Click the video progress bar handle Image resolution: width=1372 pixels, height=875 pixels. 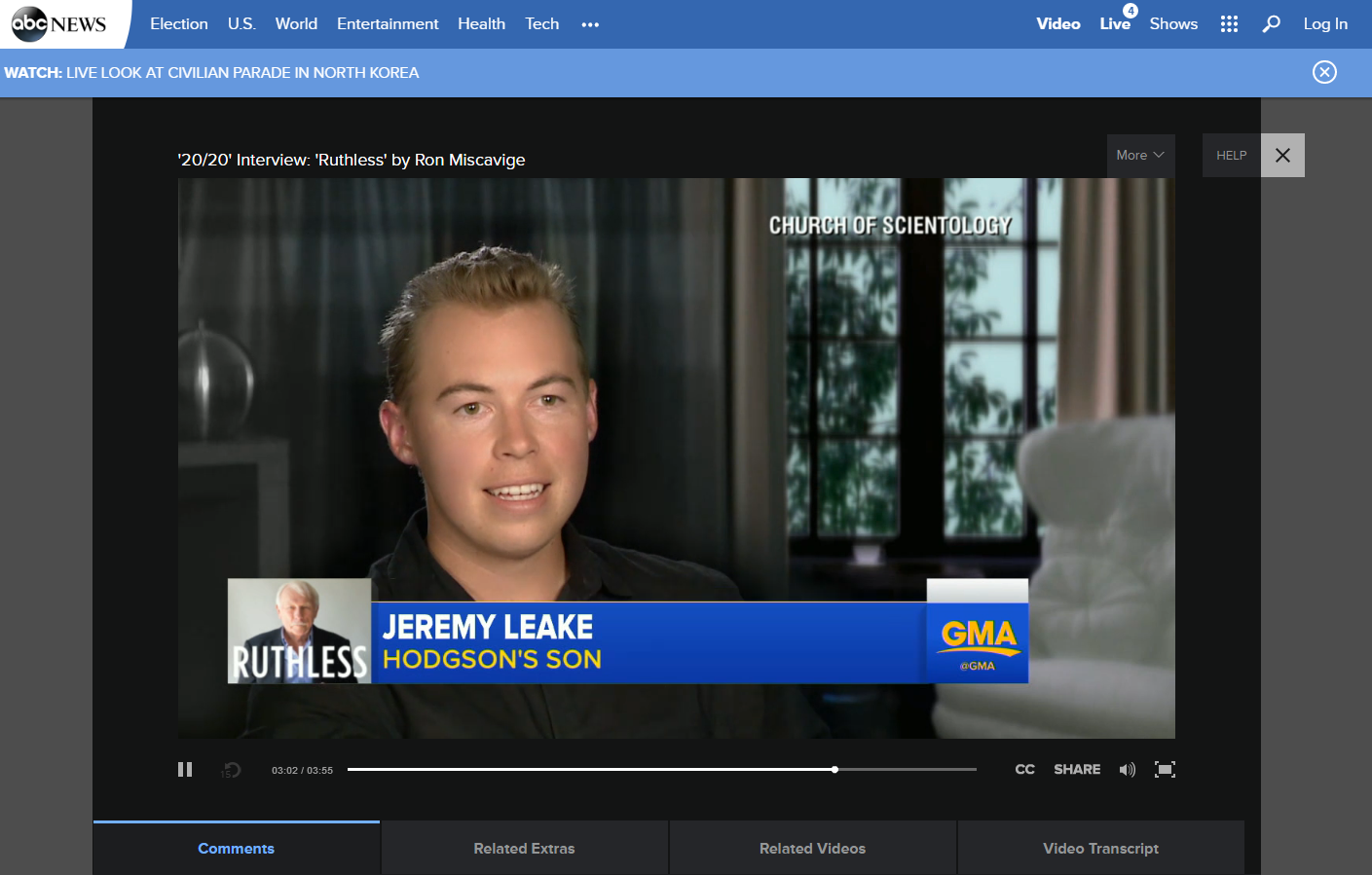(834, 770)
